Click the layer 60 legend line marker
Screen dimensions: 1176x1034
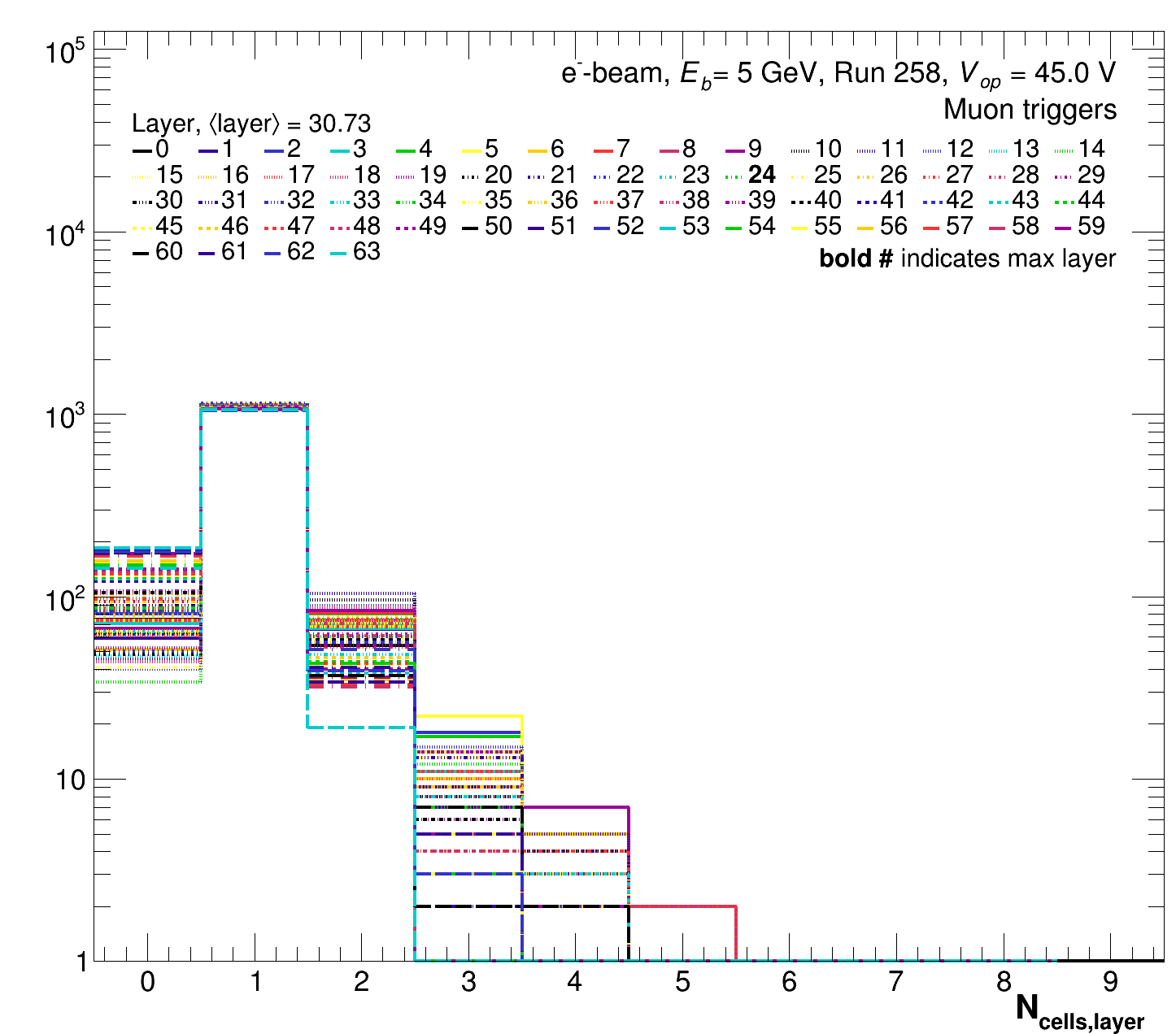[141, 252]
